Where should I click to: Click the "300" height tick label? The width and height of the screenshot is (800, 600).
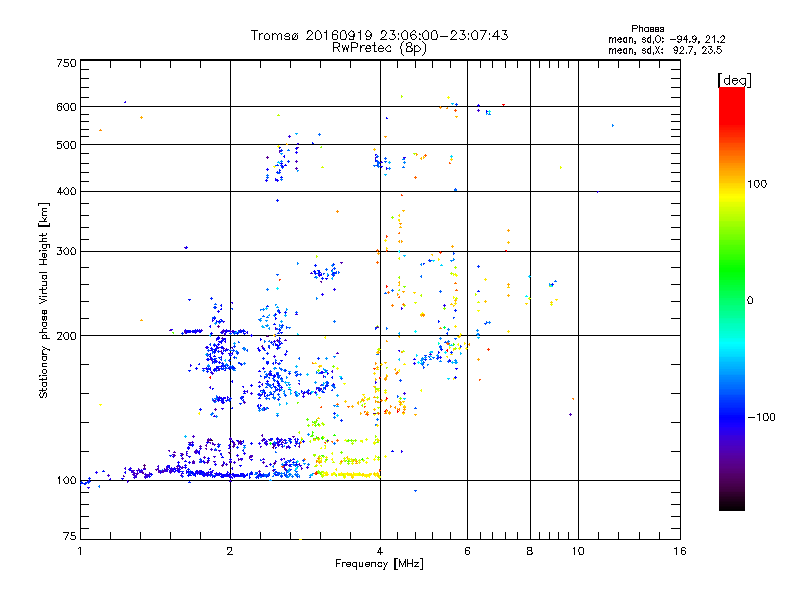point(66,252)
